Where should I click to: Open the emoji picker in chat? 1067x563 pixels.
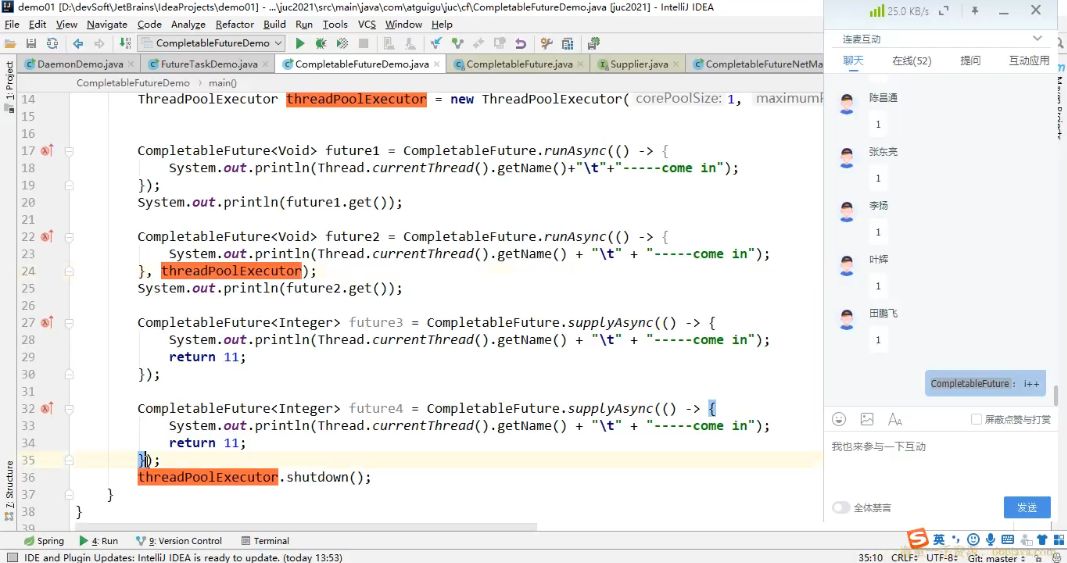839,419
